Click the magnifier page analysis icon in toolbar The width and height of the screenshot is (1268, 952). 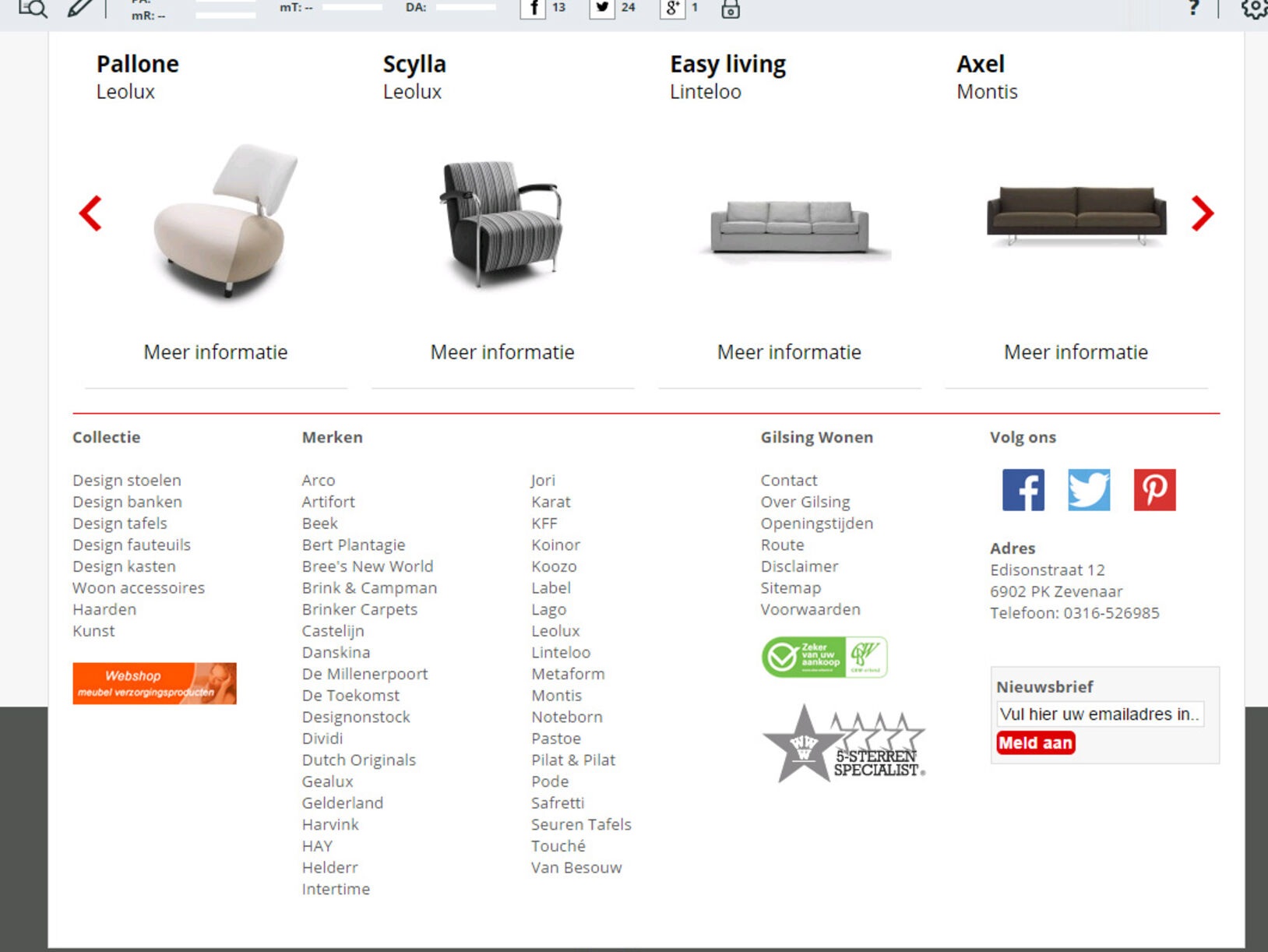point(33,8)
